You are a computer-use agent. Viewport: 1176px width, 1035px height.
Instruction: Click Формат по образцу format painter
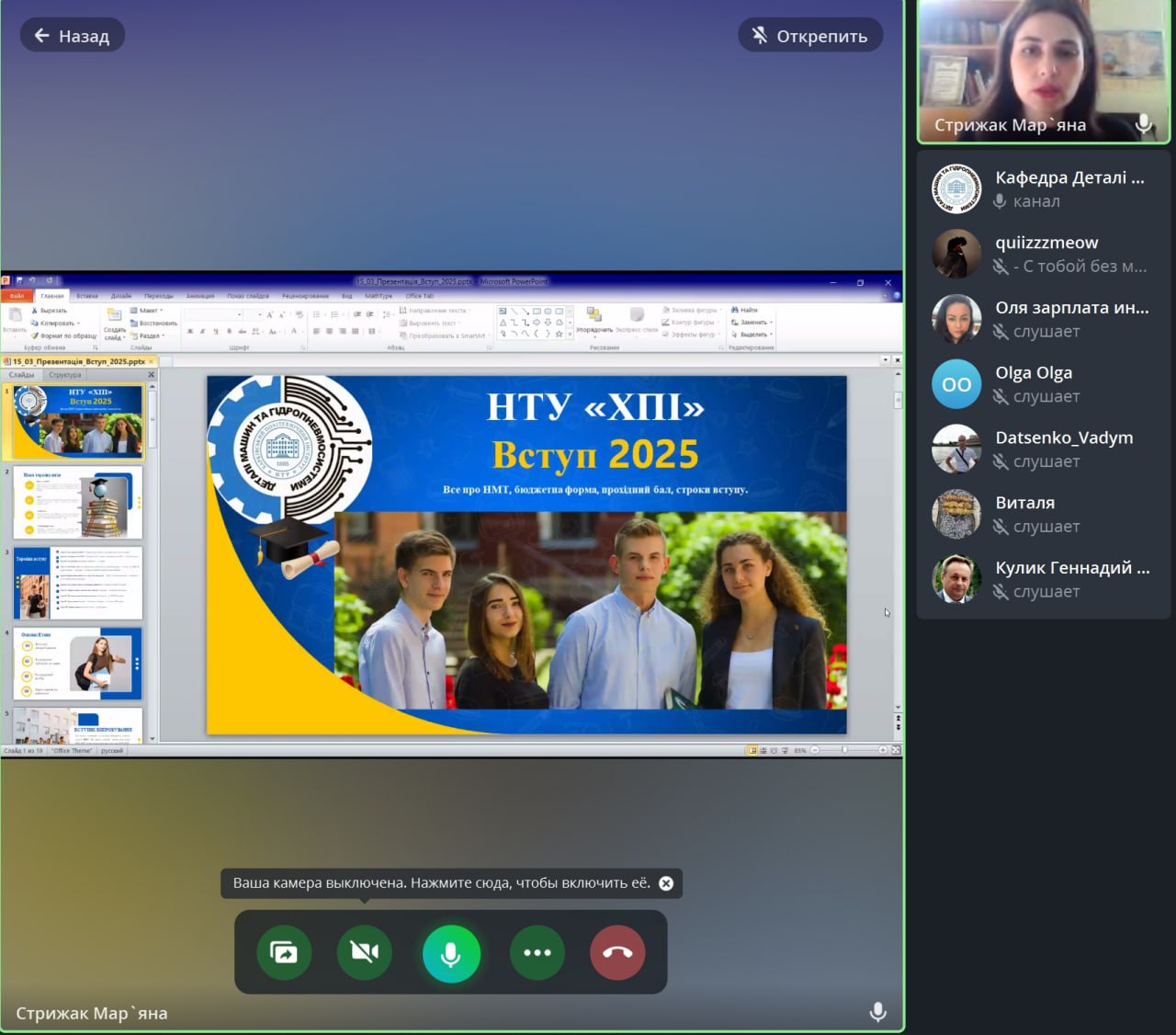[64, 336]
